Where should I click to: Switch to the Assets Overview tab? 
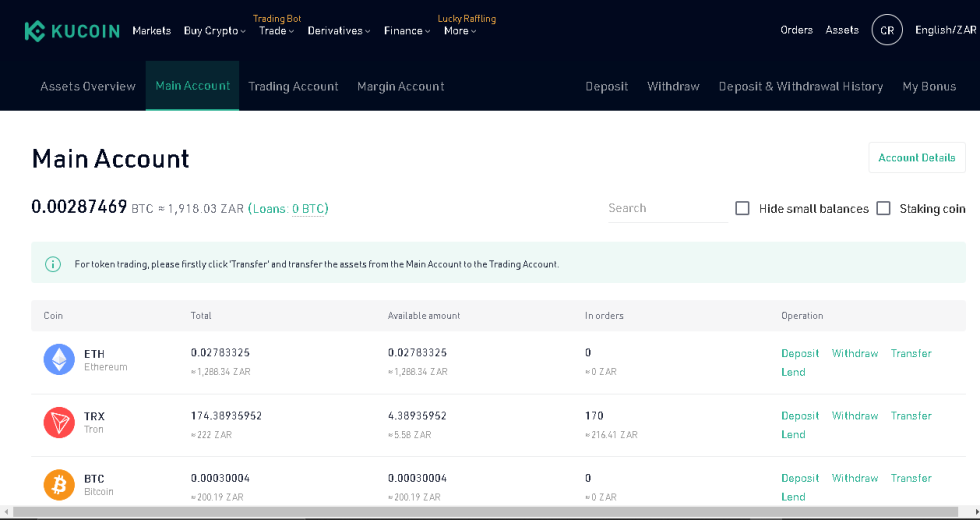click(88, 86)
